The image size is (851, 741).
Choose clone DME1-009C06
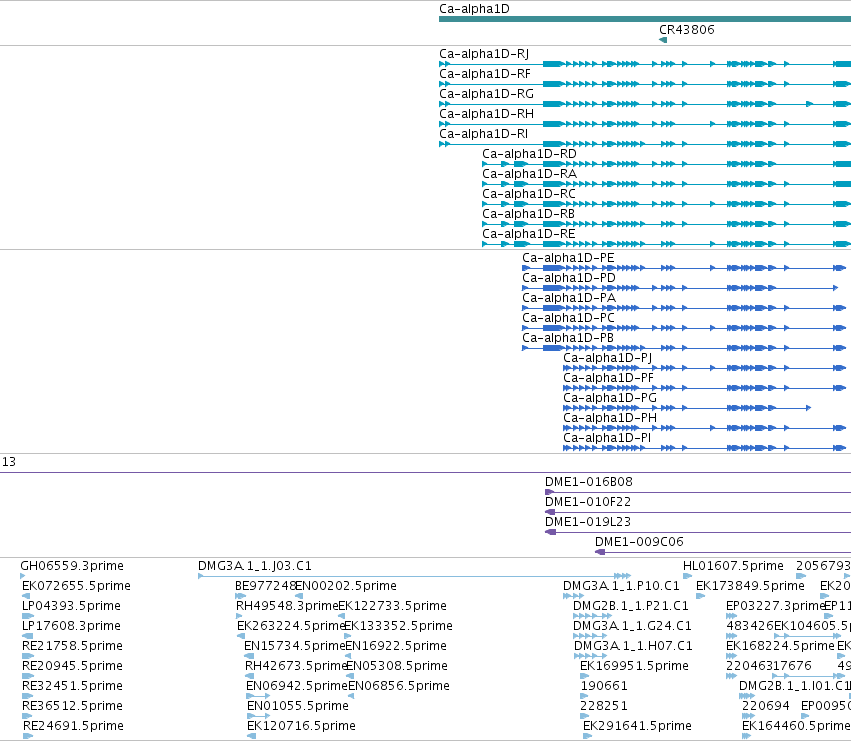[x=639, y=542]
